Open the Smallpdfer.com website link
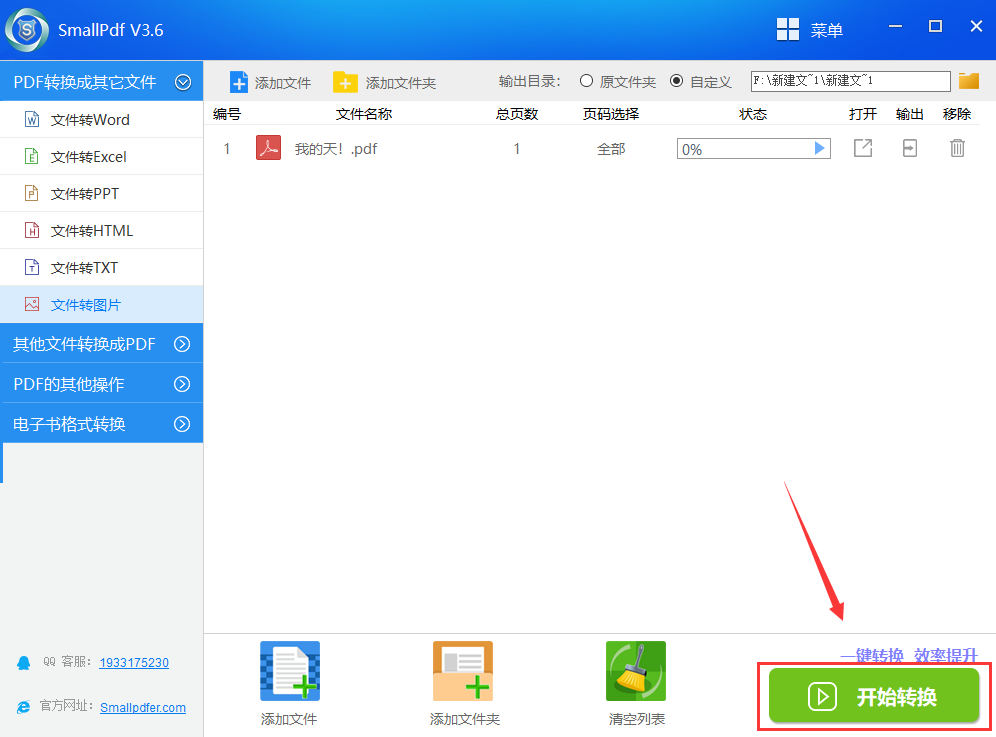The width and height of the screenshot is (996, 737). (x=143, y=707)
